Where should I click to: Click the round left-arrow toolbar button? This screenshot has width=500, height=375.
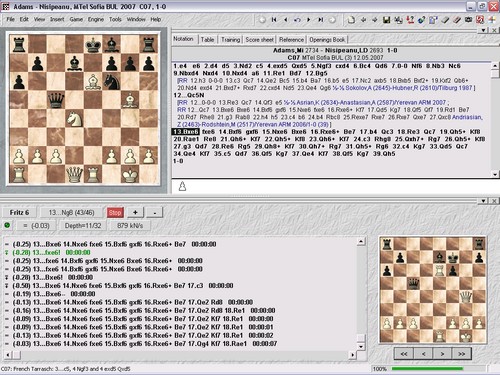click(x=262, y=20)
